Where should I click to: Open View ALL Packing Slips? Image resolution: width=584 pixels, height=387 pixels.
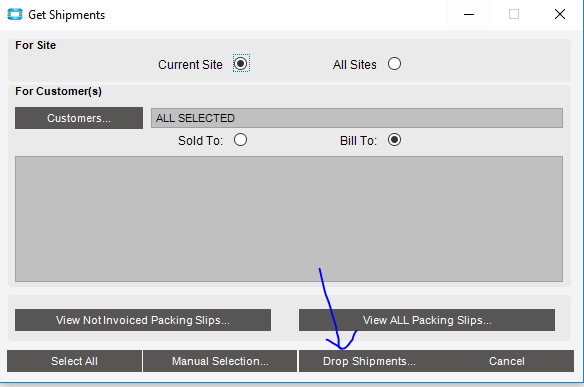click(427, 320)
